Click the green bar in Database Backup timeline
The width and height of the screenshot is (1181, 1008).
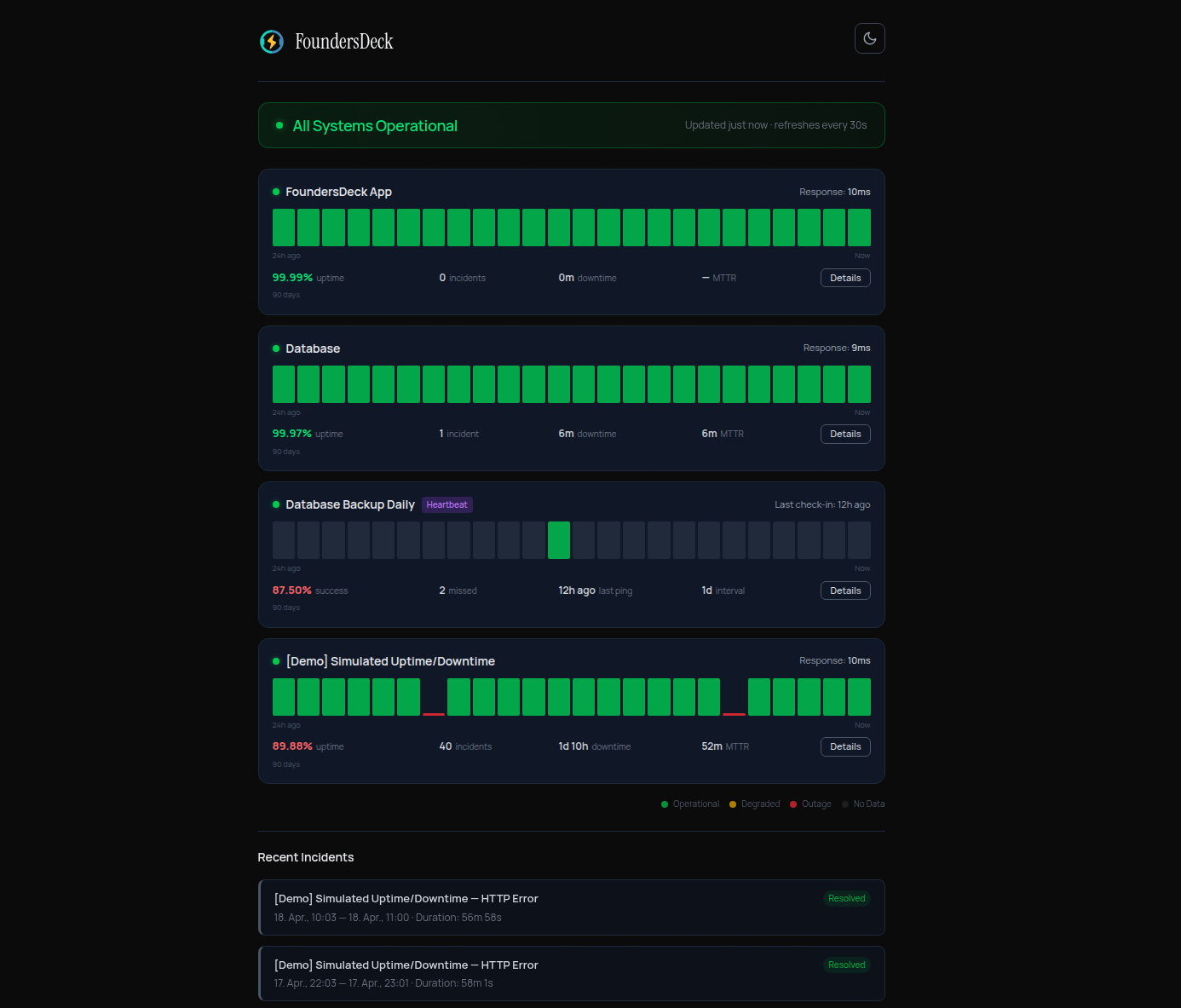click(x=559, y=540)
